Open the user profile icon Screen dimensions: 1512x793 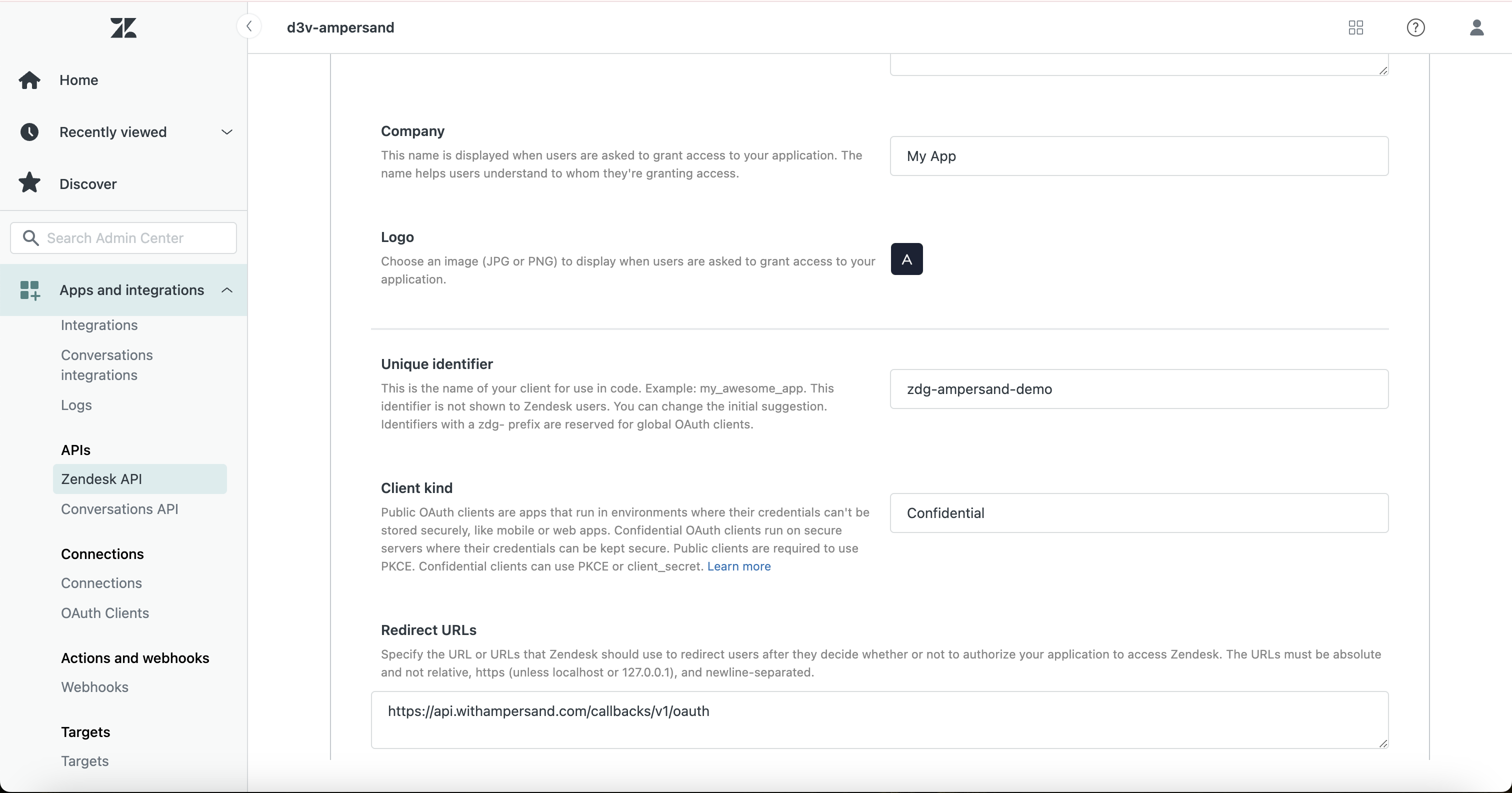(1477, 27)
